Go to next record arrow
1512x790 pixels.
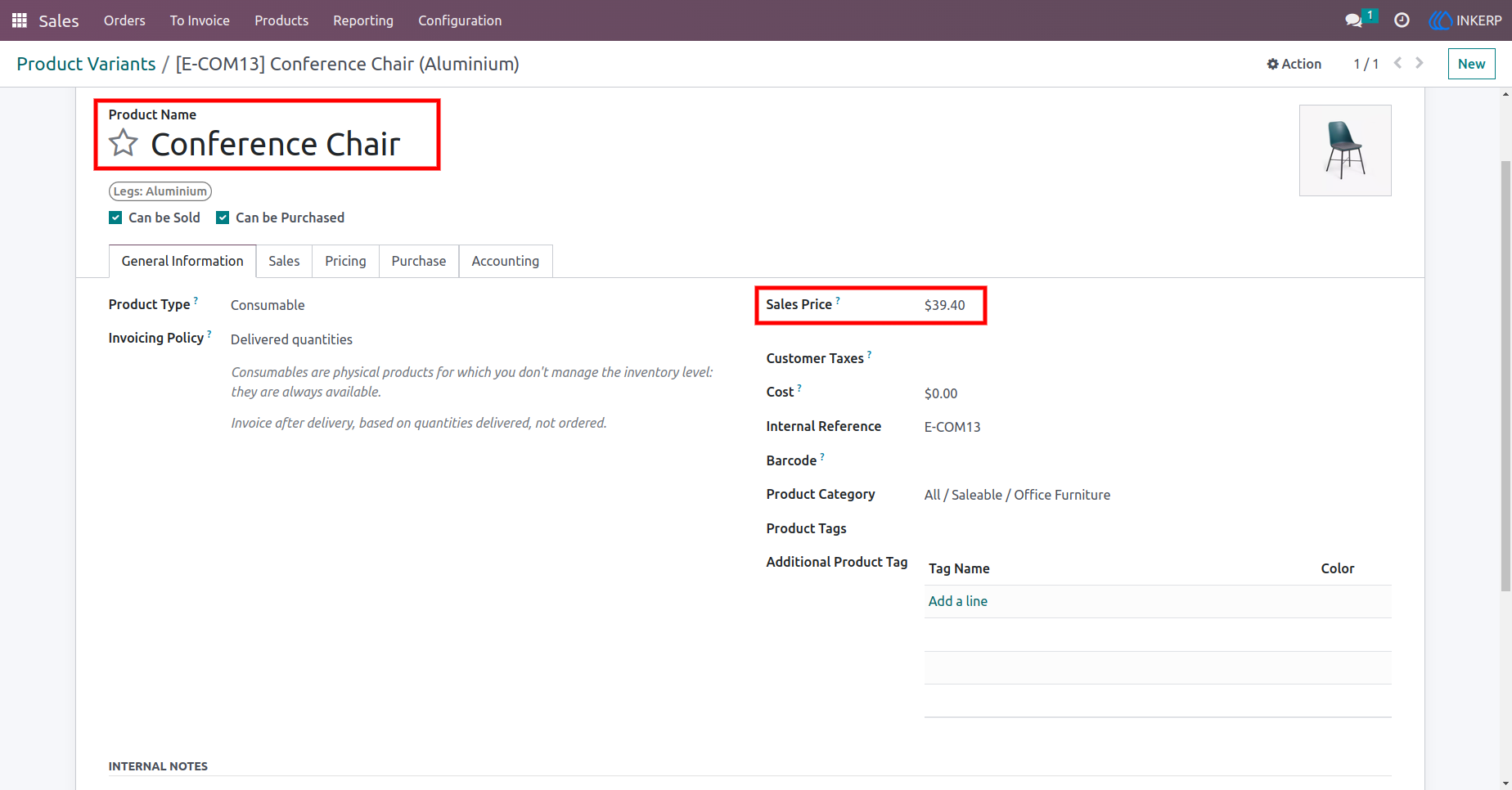pos(1420,63)
